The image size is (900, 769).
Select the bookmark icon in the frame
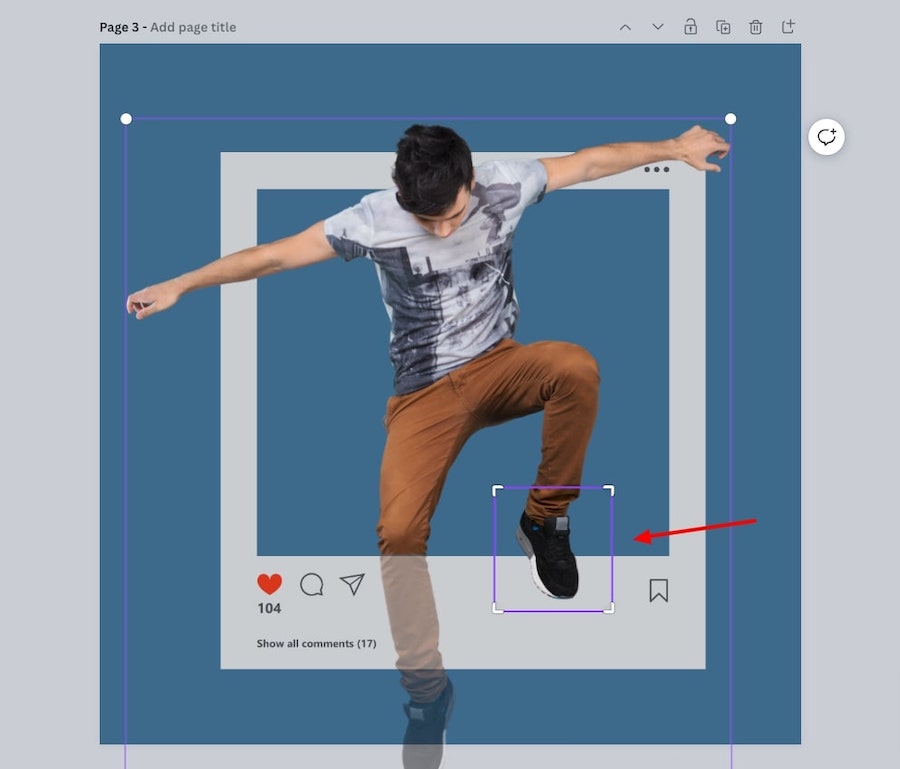tap(658, 590)
